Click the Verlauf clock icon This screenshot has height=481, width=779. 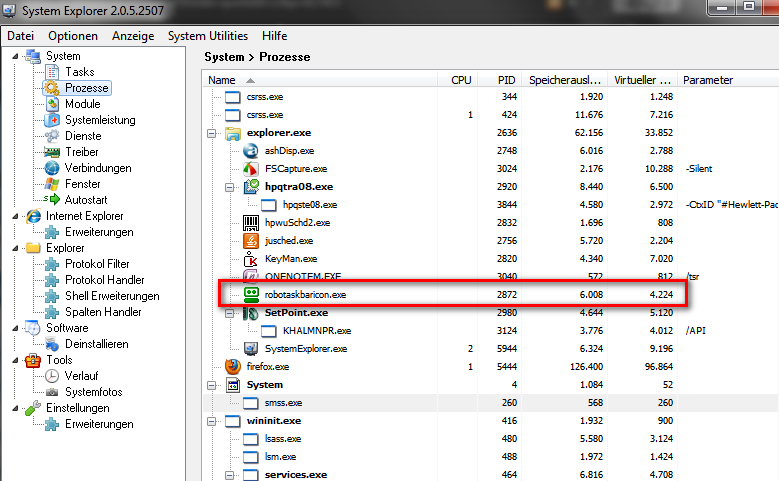pos(52,376)
